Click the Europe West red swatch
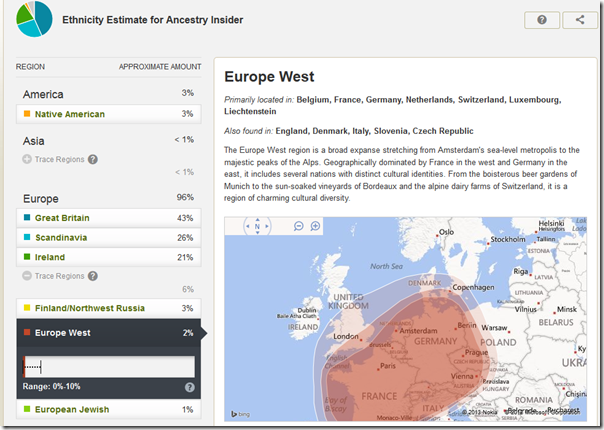The height and width of the screenshot is (430, 604). tap(27, 332)
